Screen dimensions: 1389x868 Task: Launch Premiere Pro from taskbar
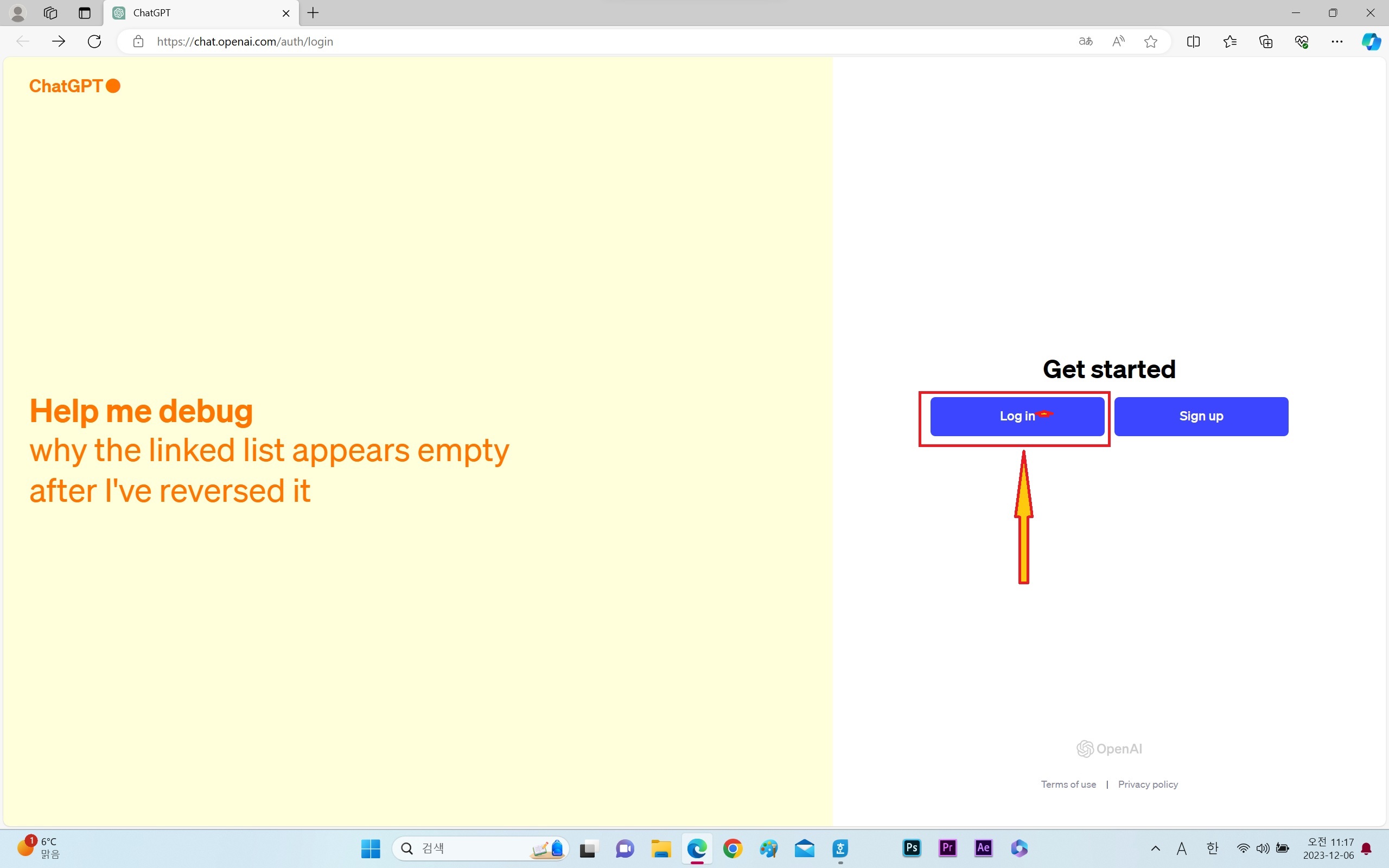click(948, 848)
